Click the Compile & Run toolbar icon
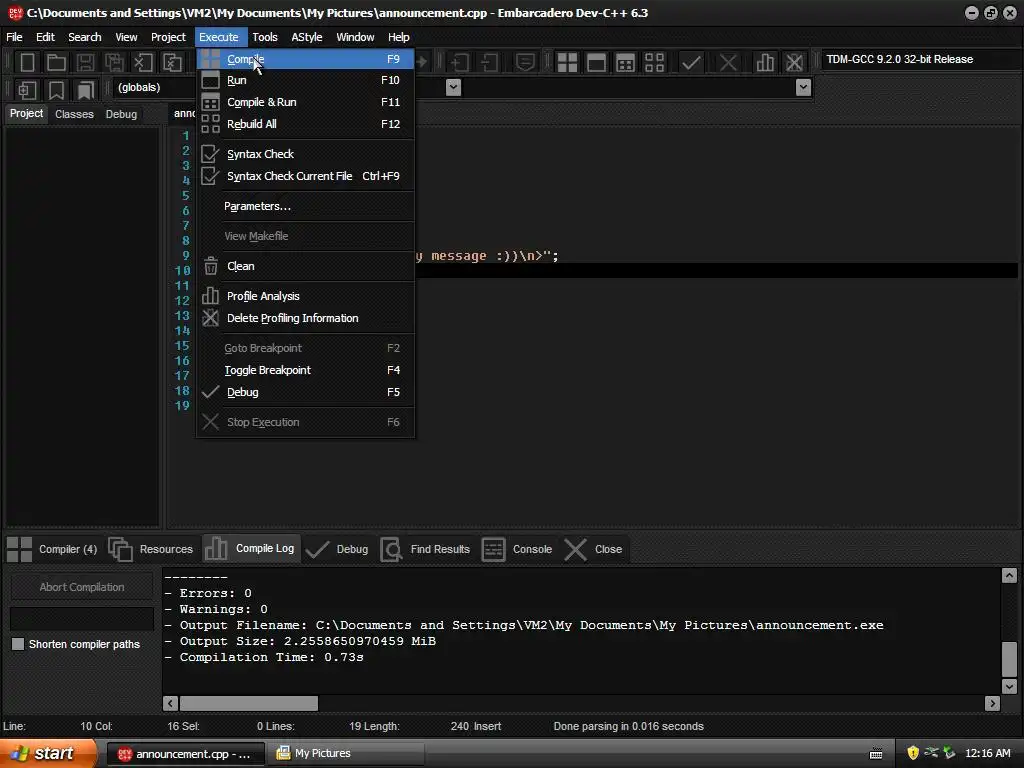 [625, 63]
